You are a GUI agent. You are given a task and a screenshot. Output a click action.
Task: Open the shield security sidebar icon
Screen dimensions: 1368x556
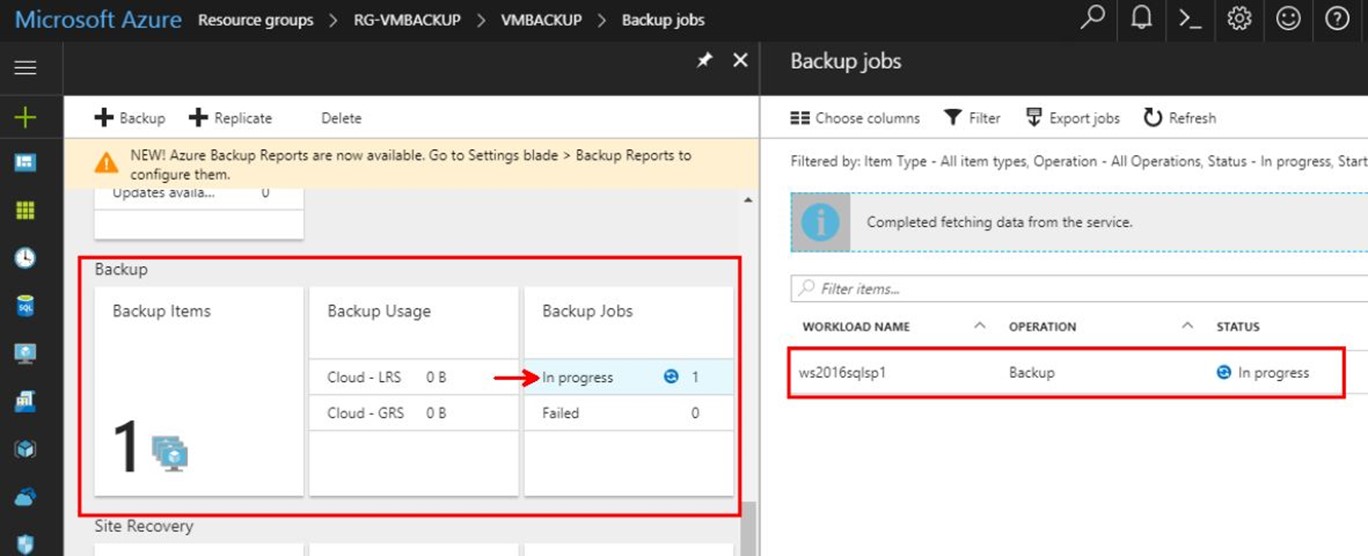point(25,543)
